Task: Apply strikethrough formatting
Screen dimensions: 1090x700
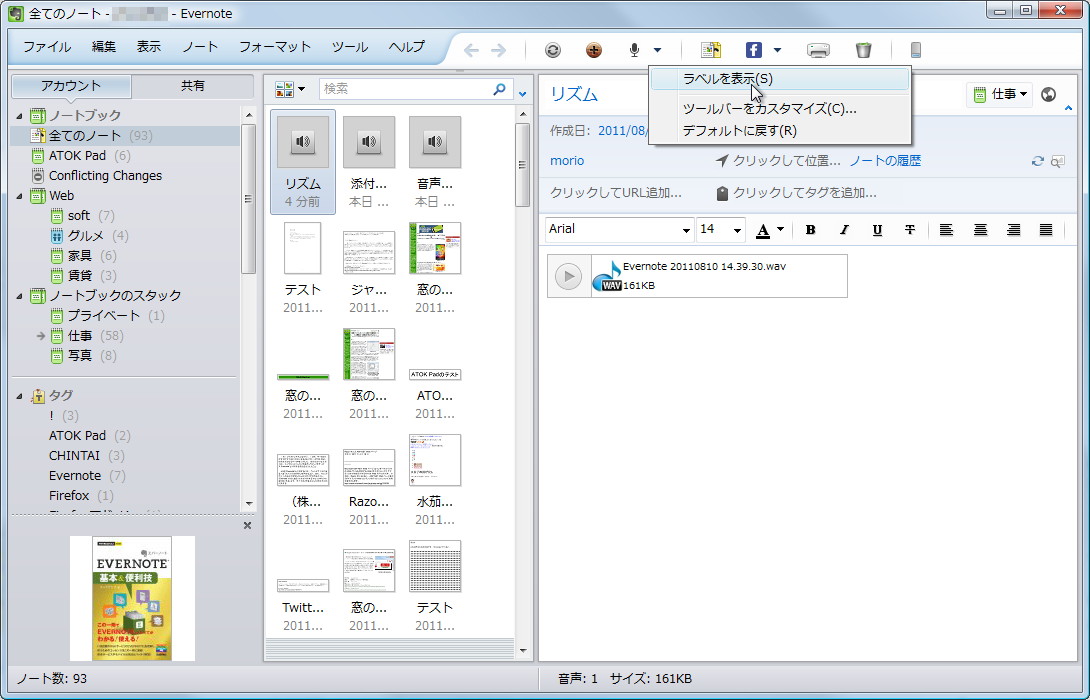Action: pos(910,230)
